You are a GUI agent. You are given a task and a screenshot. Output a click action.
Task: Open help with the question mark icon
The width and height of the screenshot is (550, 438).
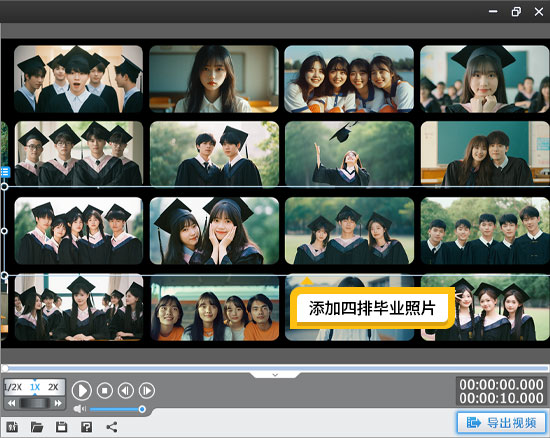86,427
